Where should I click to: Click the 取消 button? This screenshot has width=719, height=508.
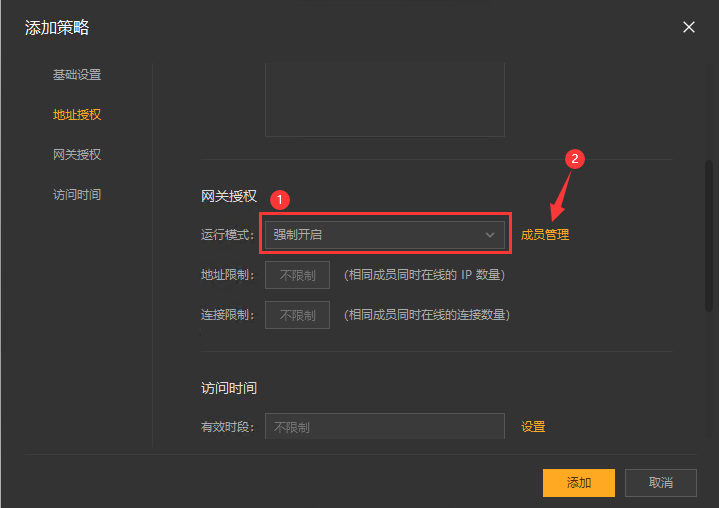(x=661, y=483)
